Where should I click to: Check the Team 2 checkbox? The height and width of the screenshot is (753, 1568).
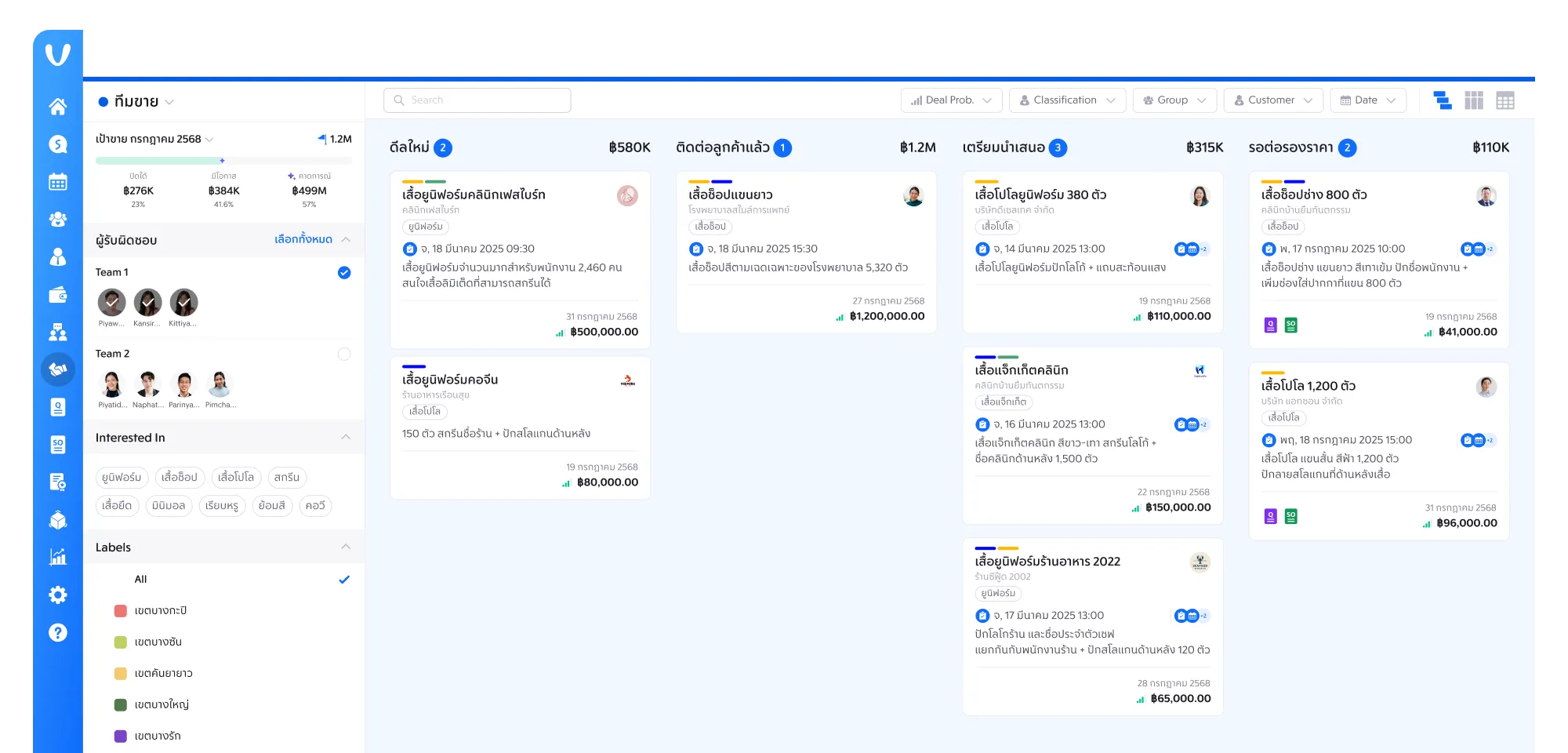[344, 354]
